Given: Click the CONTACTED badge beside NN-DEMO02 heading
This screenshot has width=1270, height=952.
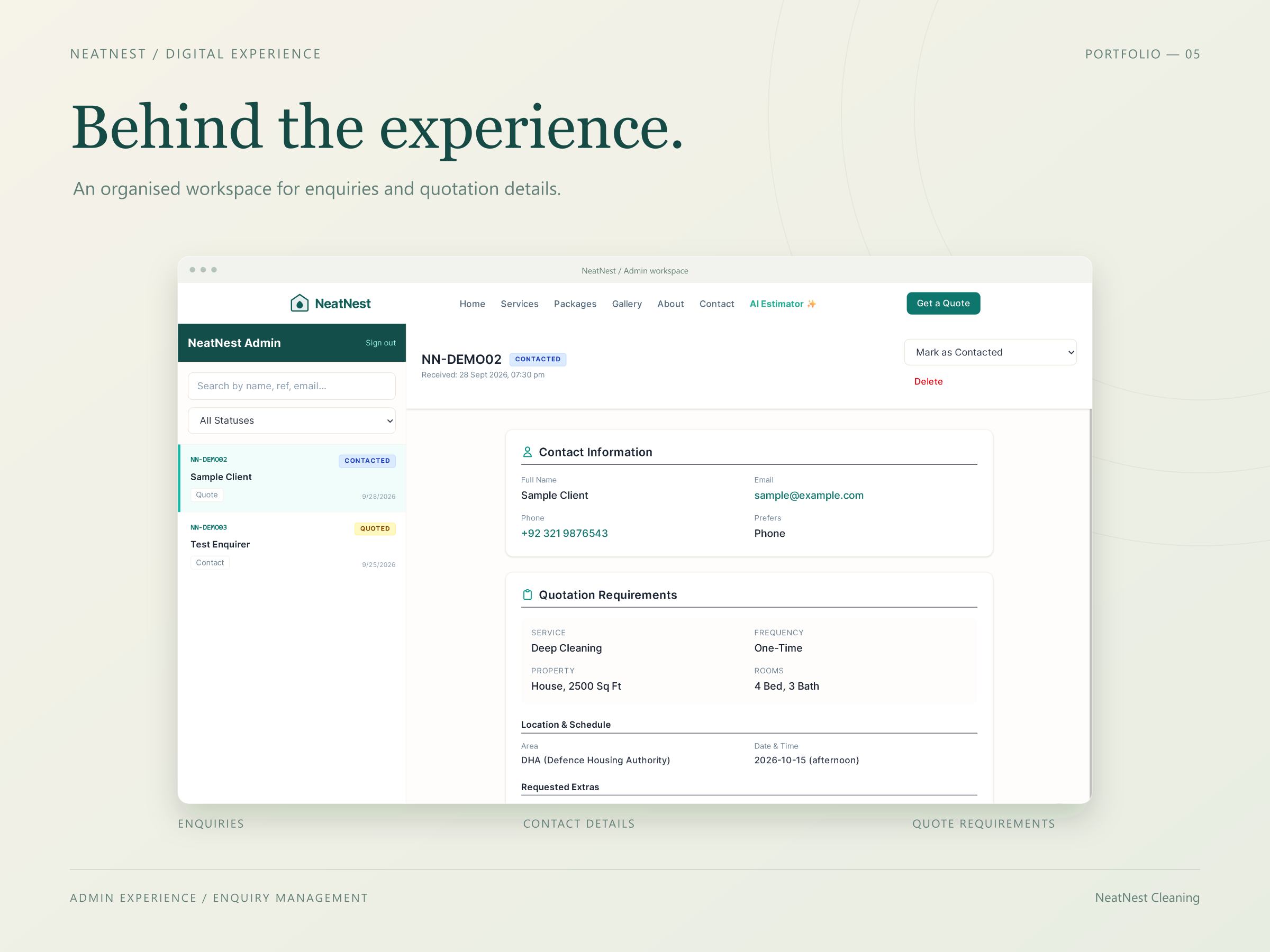Looking at the screenshot, I should [538, 359].
